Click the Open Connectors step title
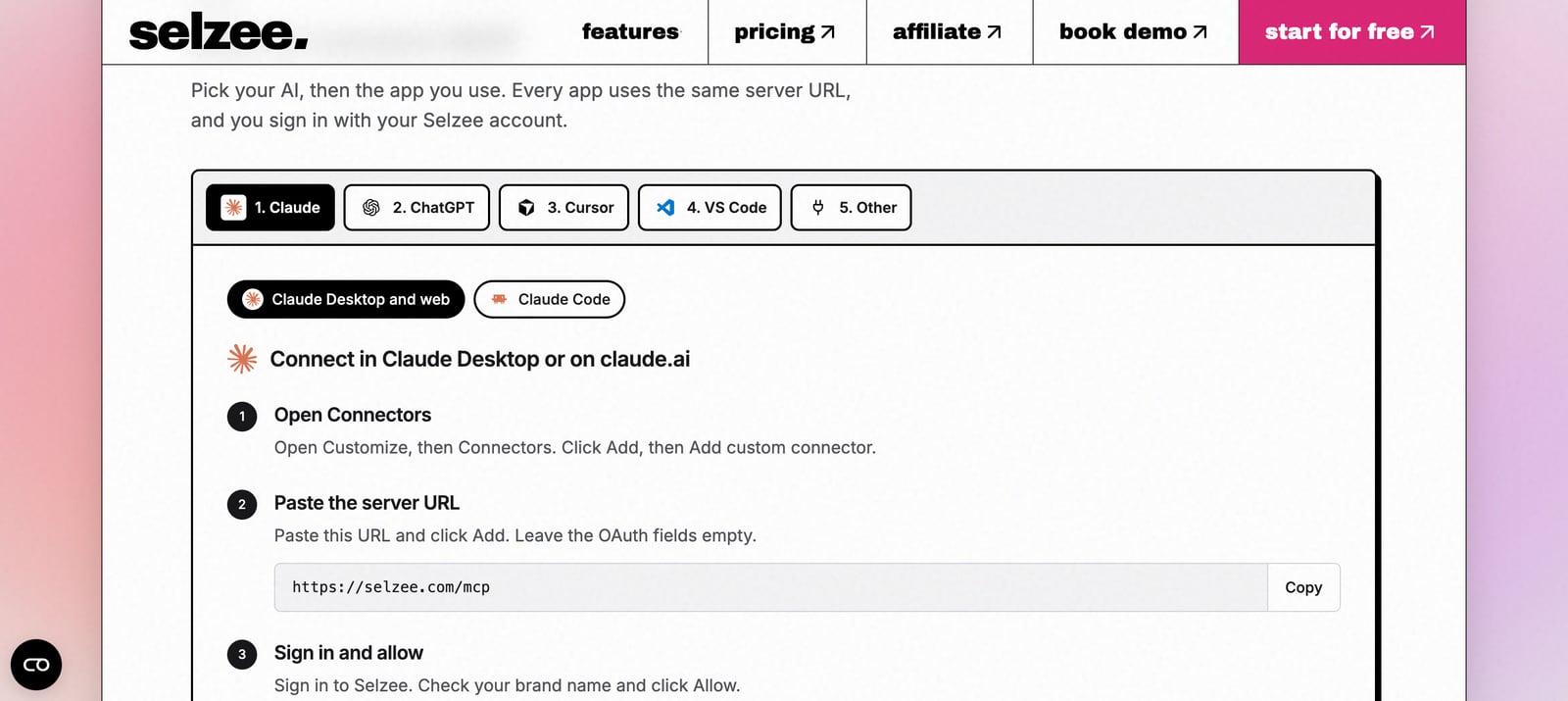 tap(353, 415)
